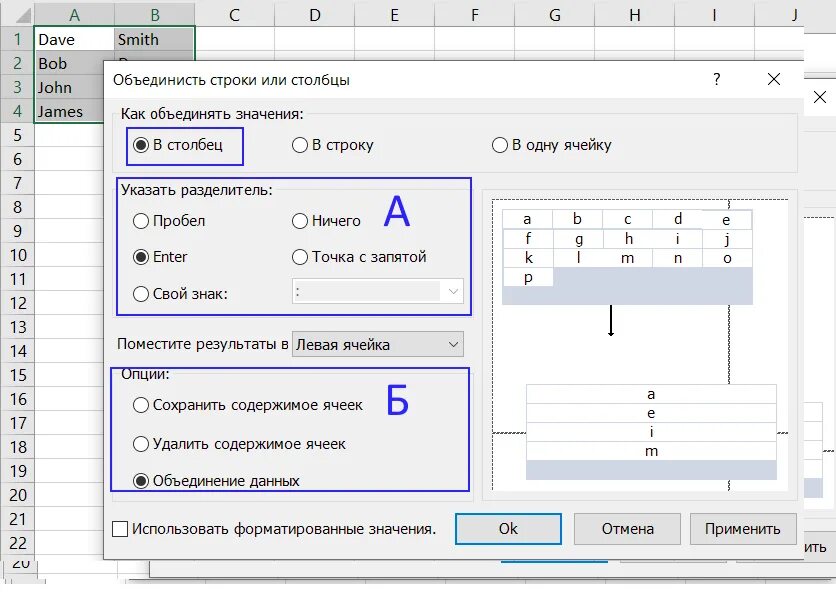Select column A header
The image size is (836, 600).
(x=74, y=15)
